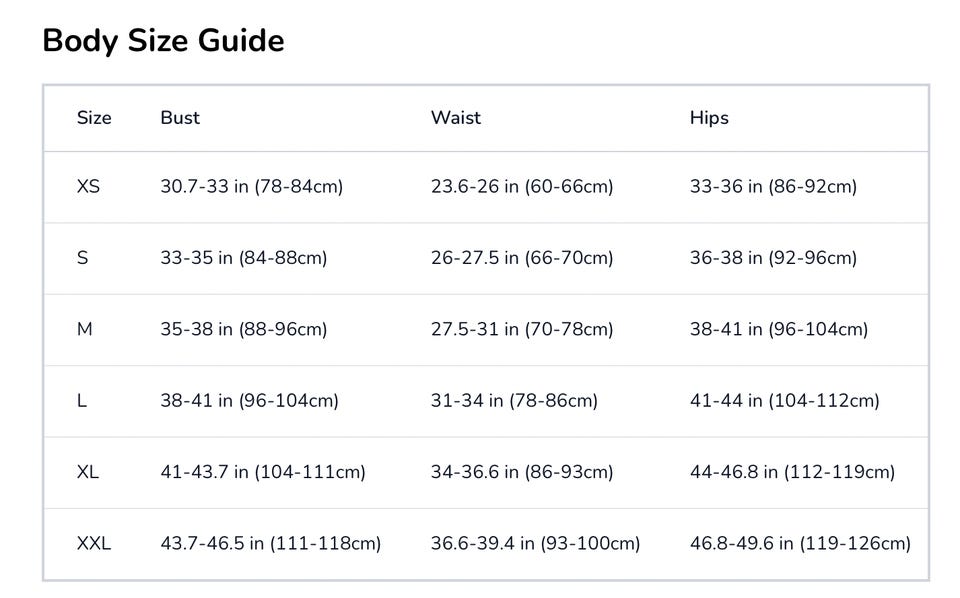This screenshot has width=960, height=598.
Task: Click the S size row label
Action: click(x=82, y=258)
